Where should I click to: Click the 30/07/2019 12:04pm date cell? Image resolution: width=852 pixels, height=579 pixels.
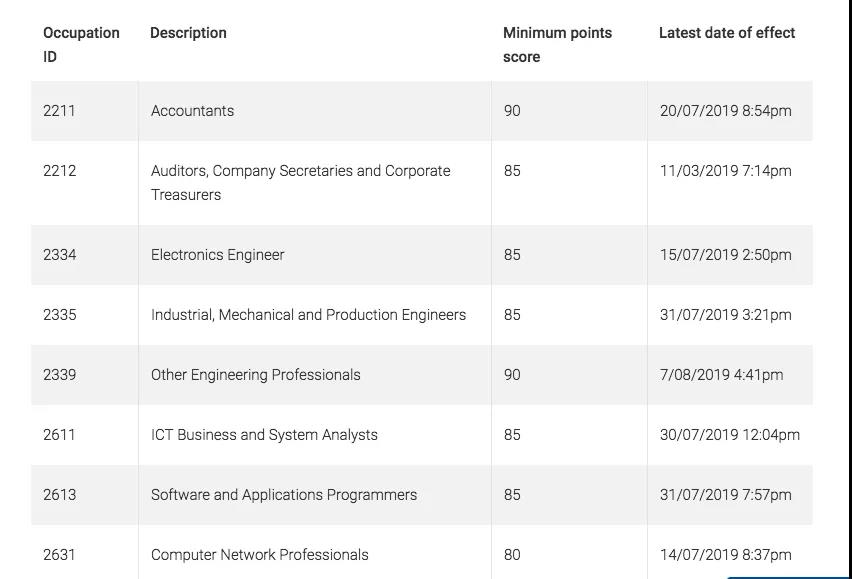(730, 435)
